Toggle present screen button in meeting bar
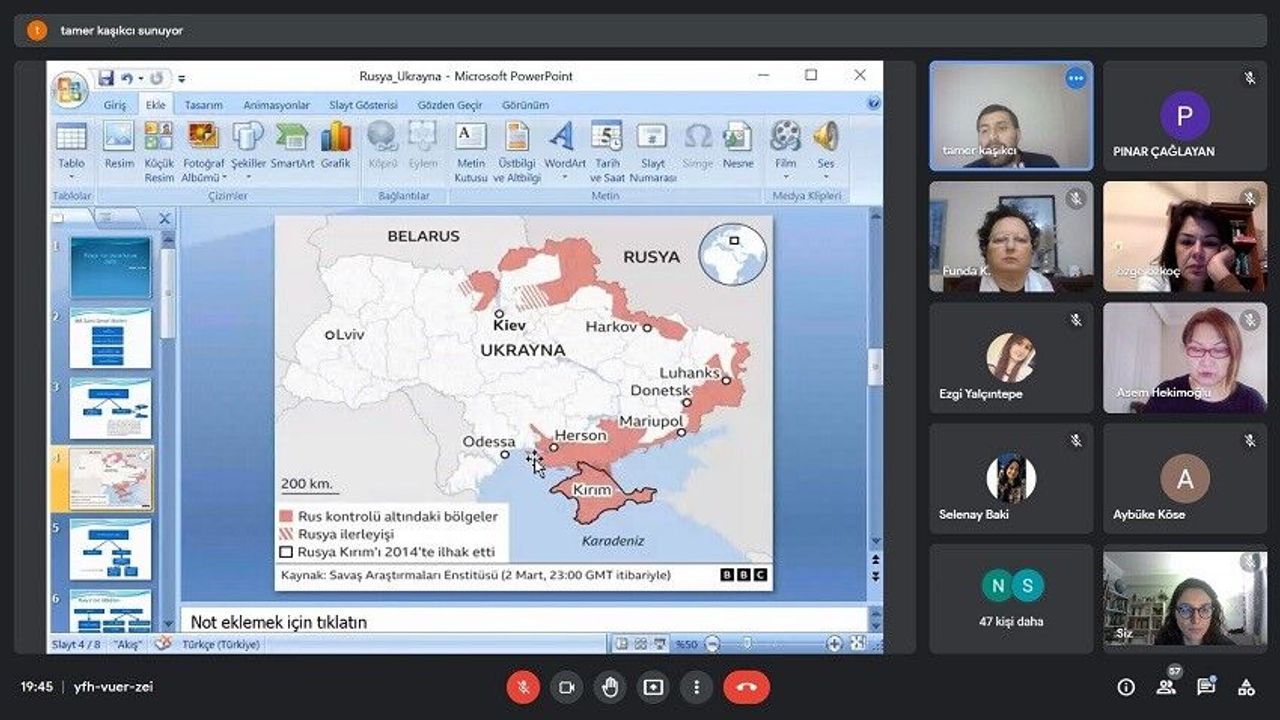This screenshot has height=720, width=1280. point(653,687)
